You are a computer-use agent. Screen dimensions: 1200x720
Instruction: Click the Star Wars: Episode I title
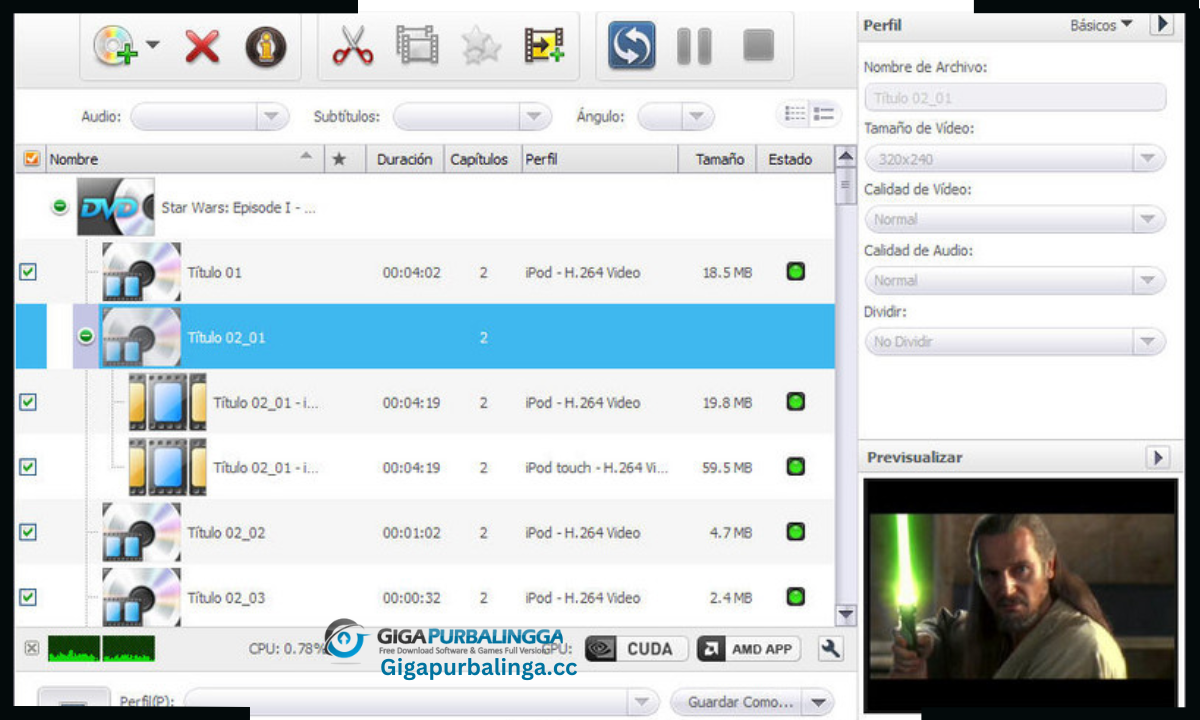click(x=239, y=208)
